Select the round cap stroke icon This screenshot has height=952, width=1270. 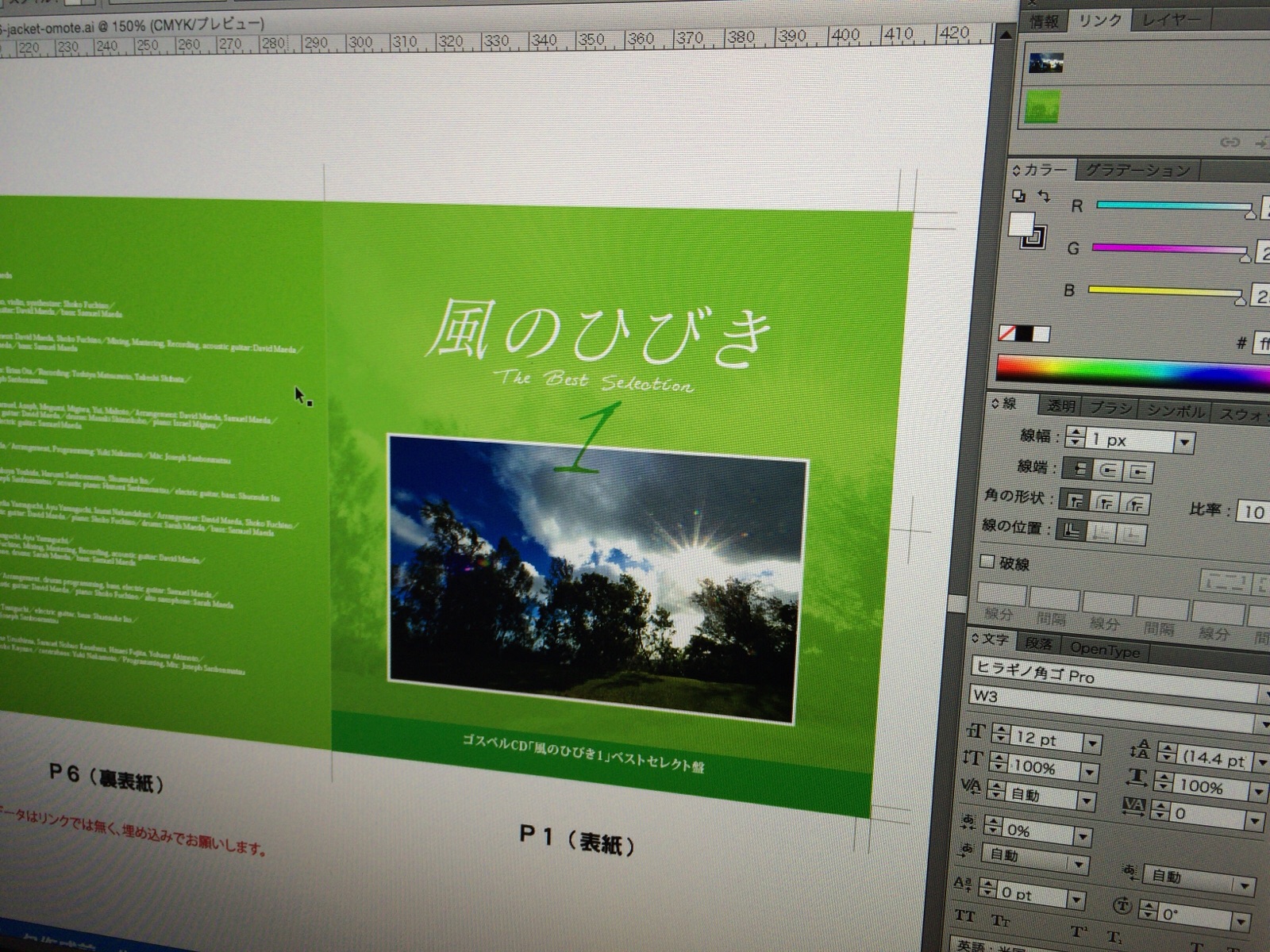[x=1109, y=470]
